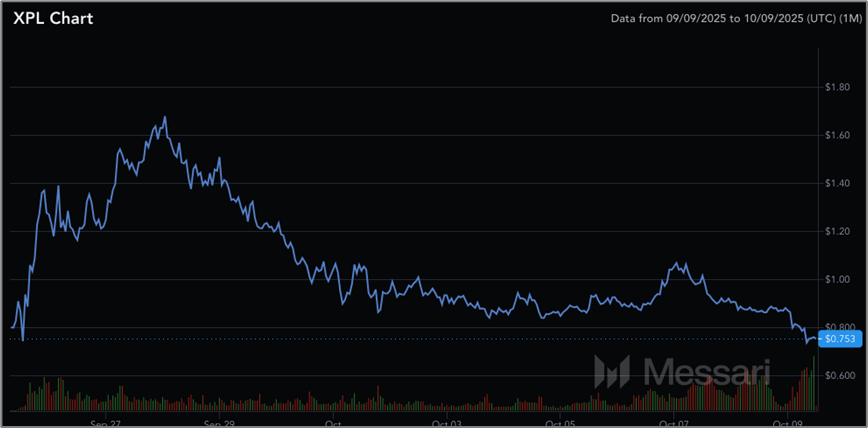Click the $1.60 price axis label
The width and height of the screenshot is (868, 428).
[836, 135]
